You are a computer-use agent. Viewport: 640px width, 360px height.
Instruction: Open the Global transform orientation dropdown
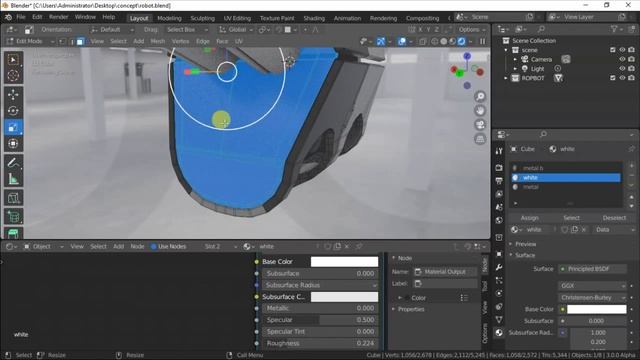point(236,30)
